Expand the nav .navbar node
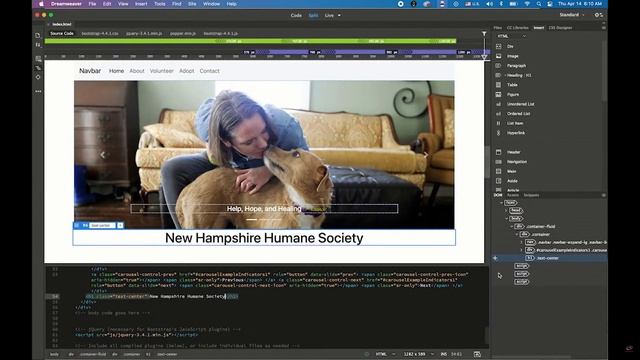Image resolution: width=640 pixels, height=360 pixels. pyautogui.click(x=522, y=242)
